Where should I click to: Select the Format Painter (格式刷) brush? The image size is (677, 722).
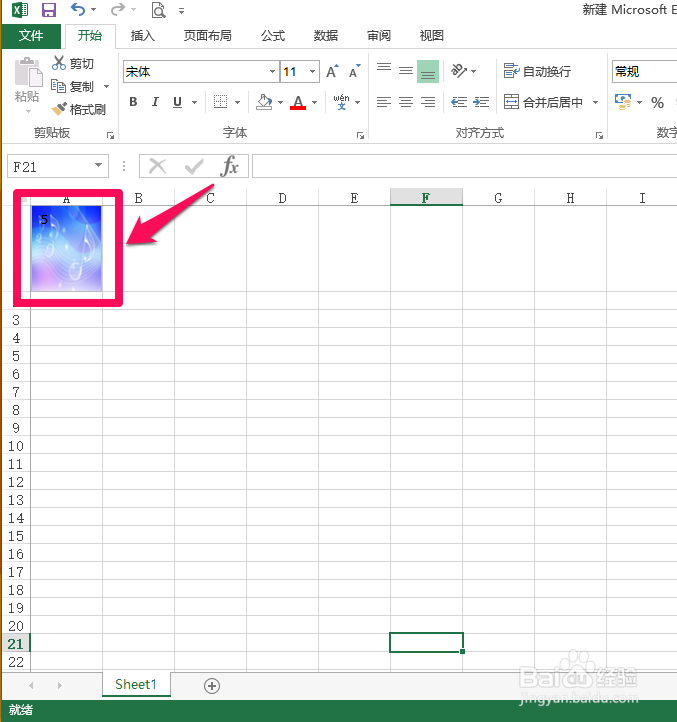59,109
